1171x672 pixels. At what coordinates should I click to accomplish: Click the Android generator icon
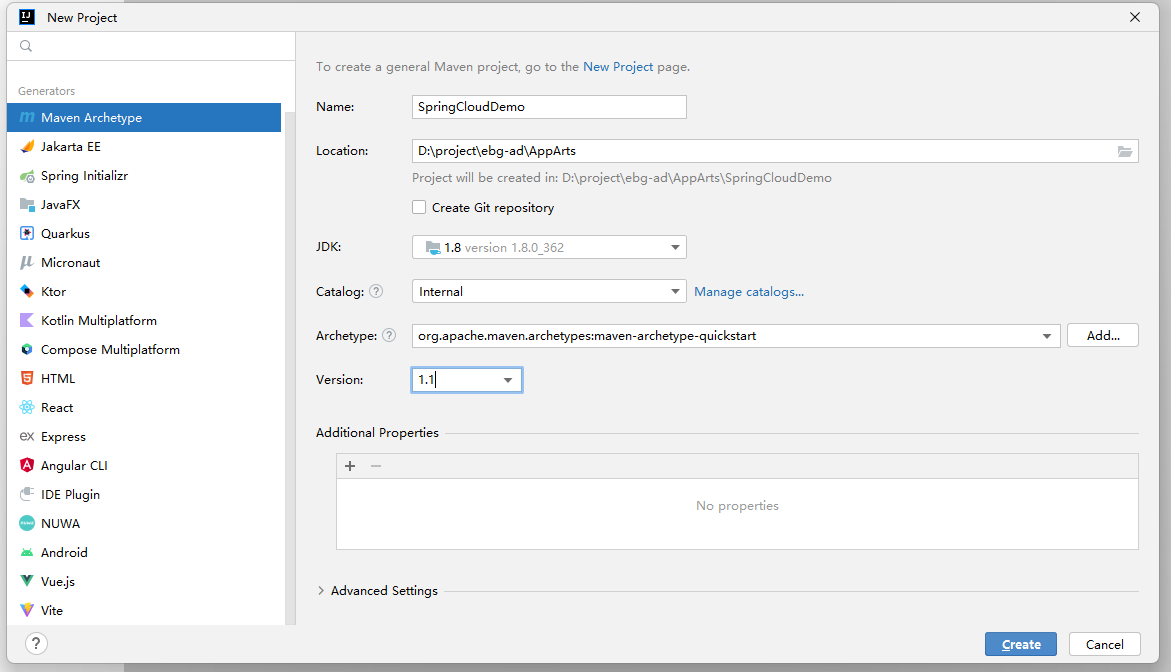click(27, 553)
